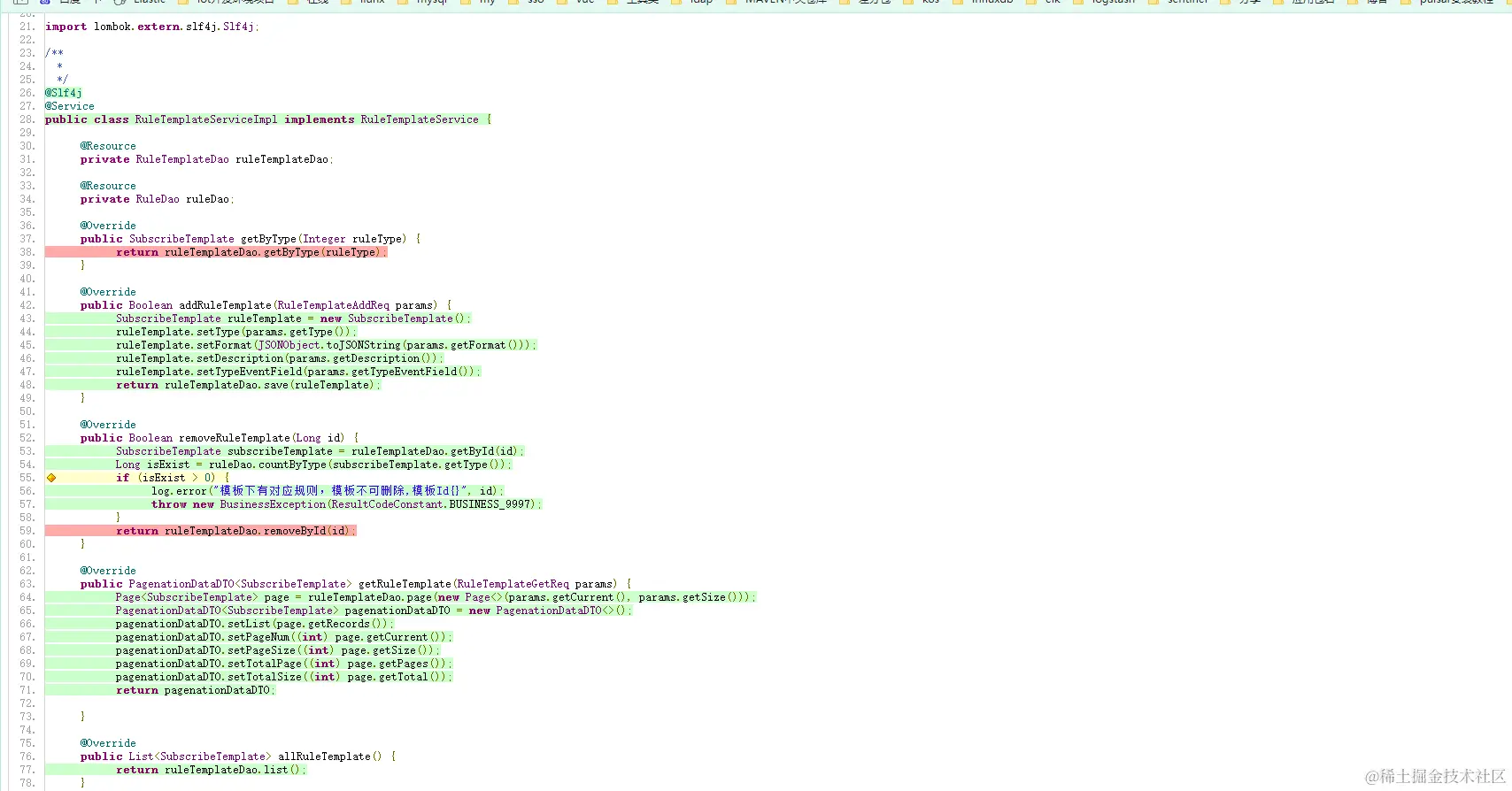Click the ruleDao.countByType line
Screen dimensions: 1512x791
pos(313,465)
